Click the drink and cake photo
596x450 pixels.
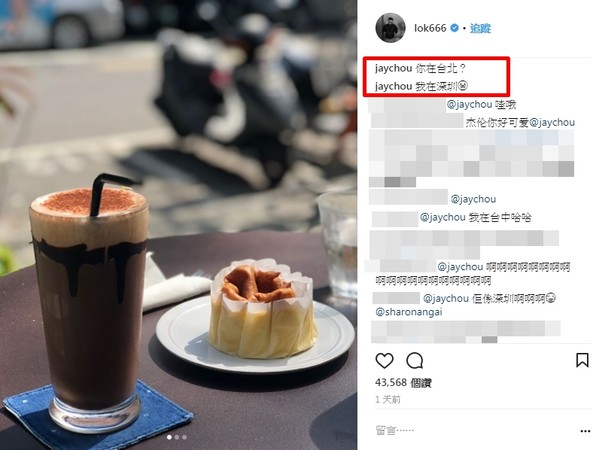pyautogui.click(x=178, y=225)
